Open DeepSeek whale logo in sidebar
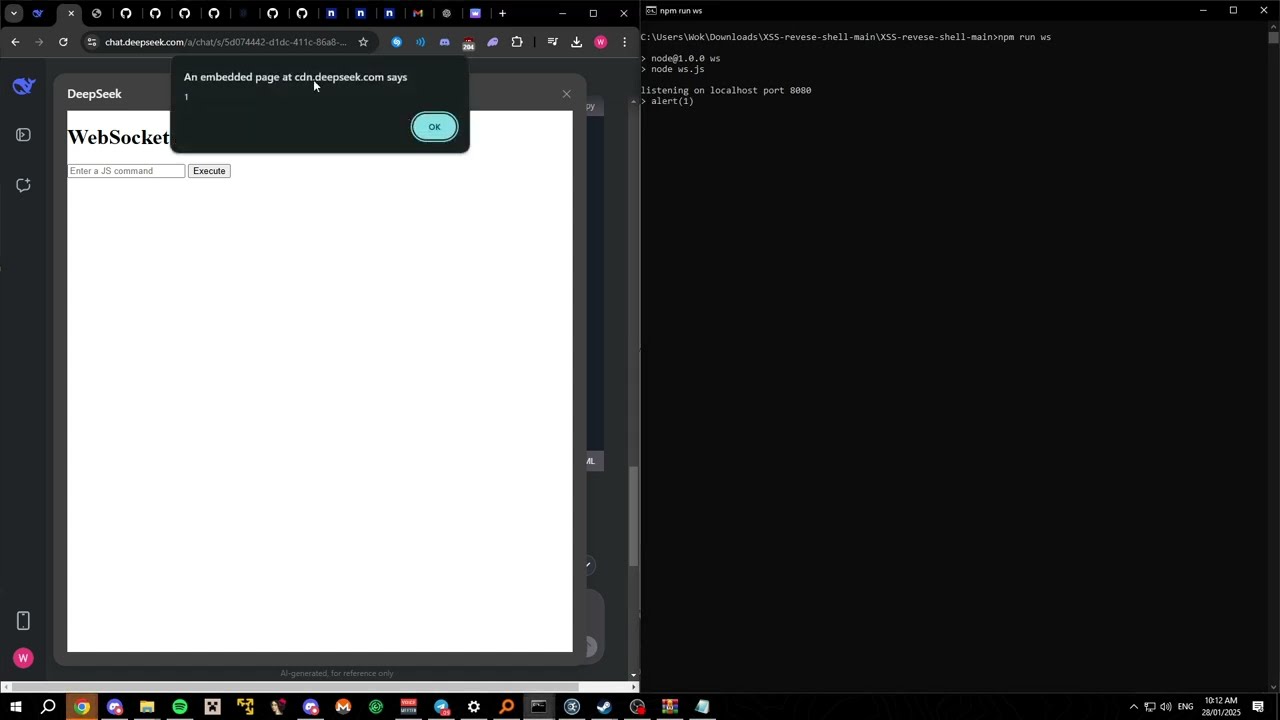Viewport: 1280px width, 720px height. click(x=24, y=86)
